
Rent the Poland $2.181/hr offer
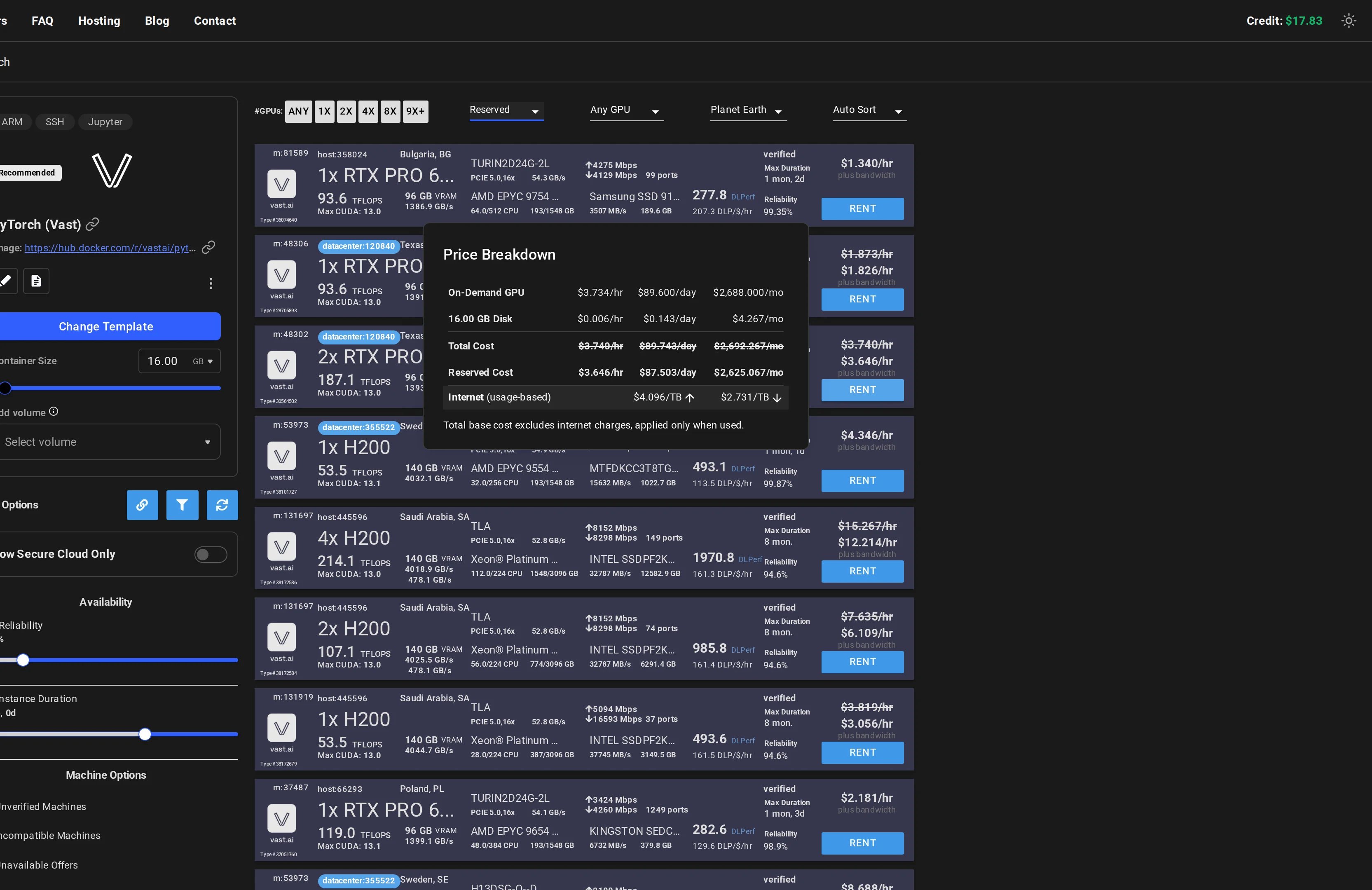[x=862, y=843]
